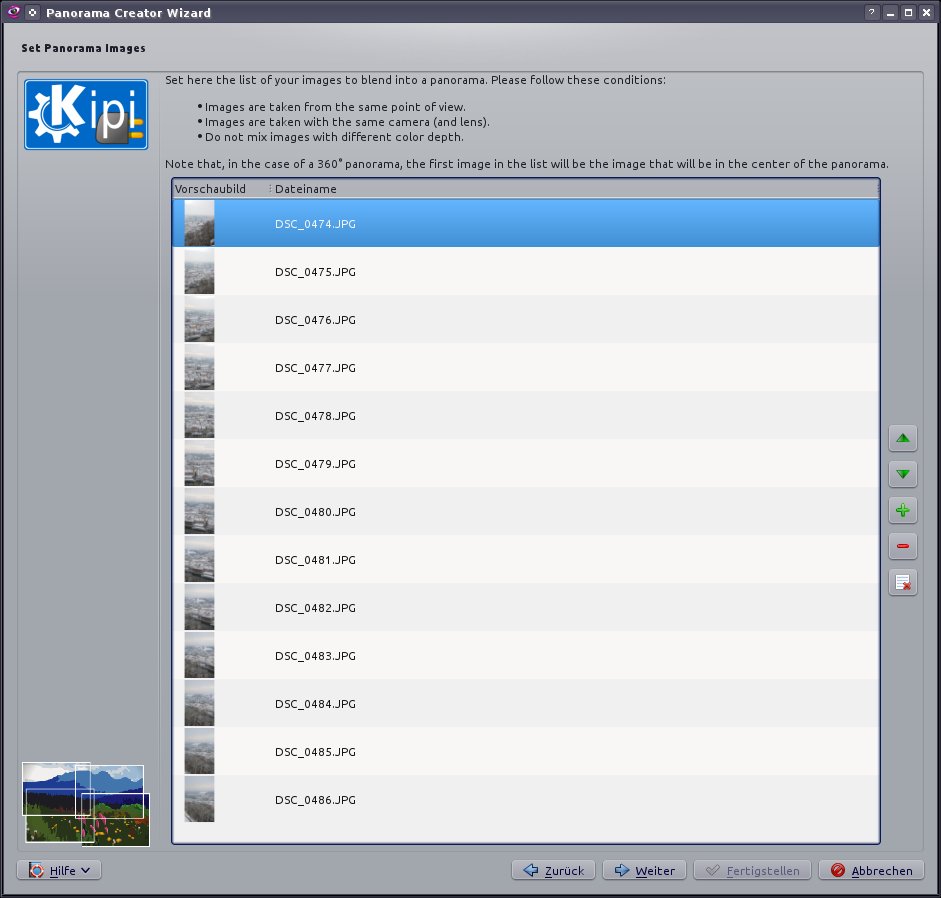Open the Hilfe dropdown menu
This screenshot has width=941, height=898.
coord(59,870)
